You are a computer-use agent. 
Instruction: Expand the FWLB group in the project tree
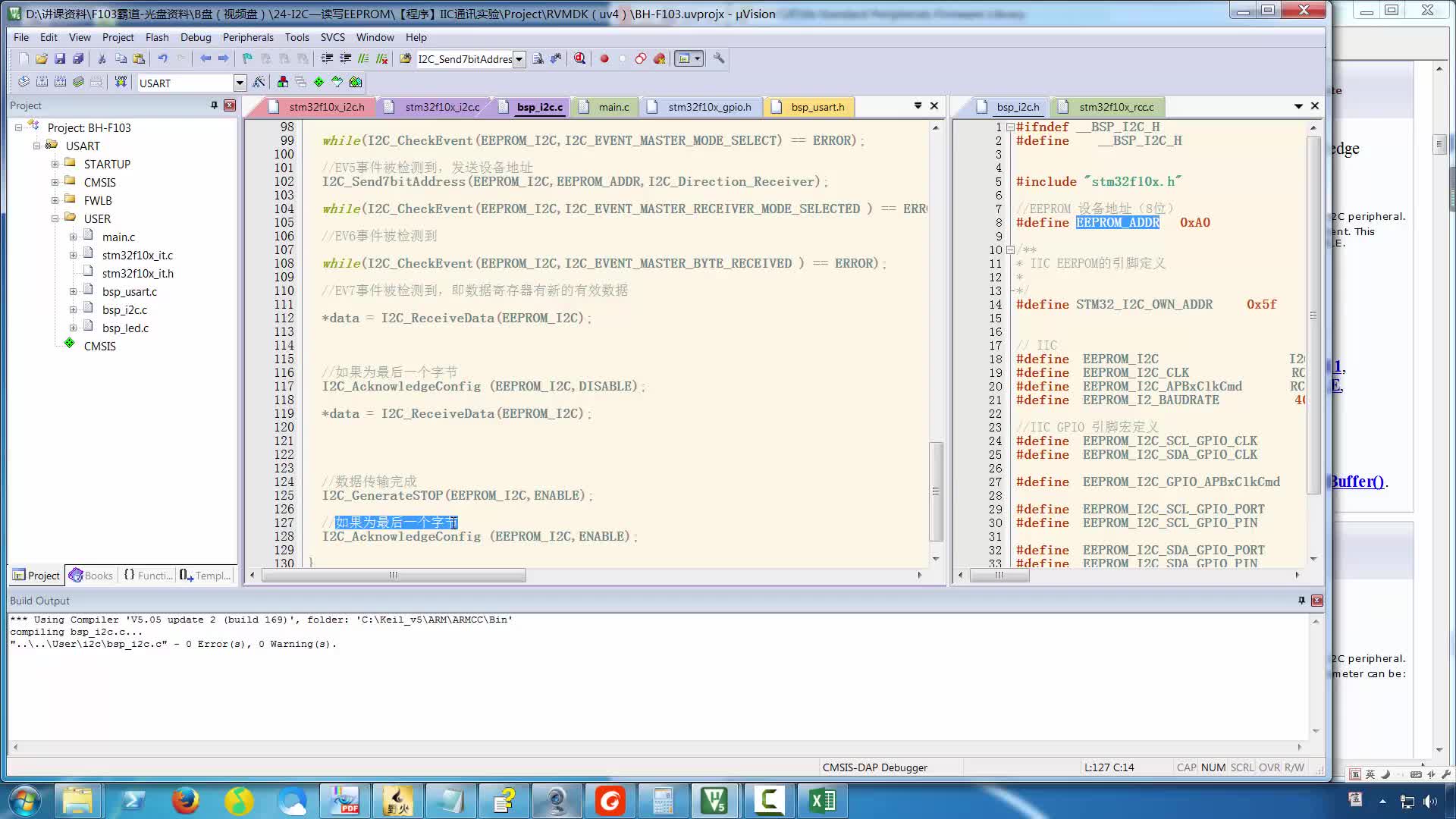coord(55,200)
